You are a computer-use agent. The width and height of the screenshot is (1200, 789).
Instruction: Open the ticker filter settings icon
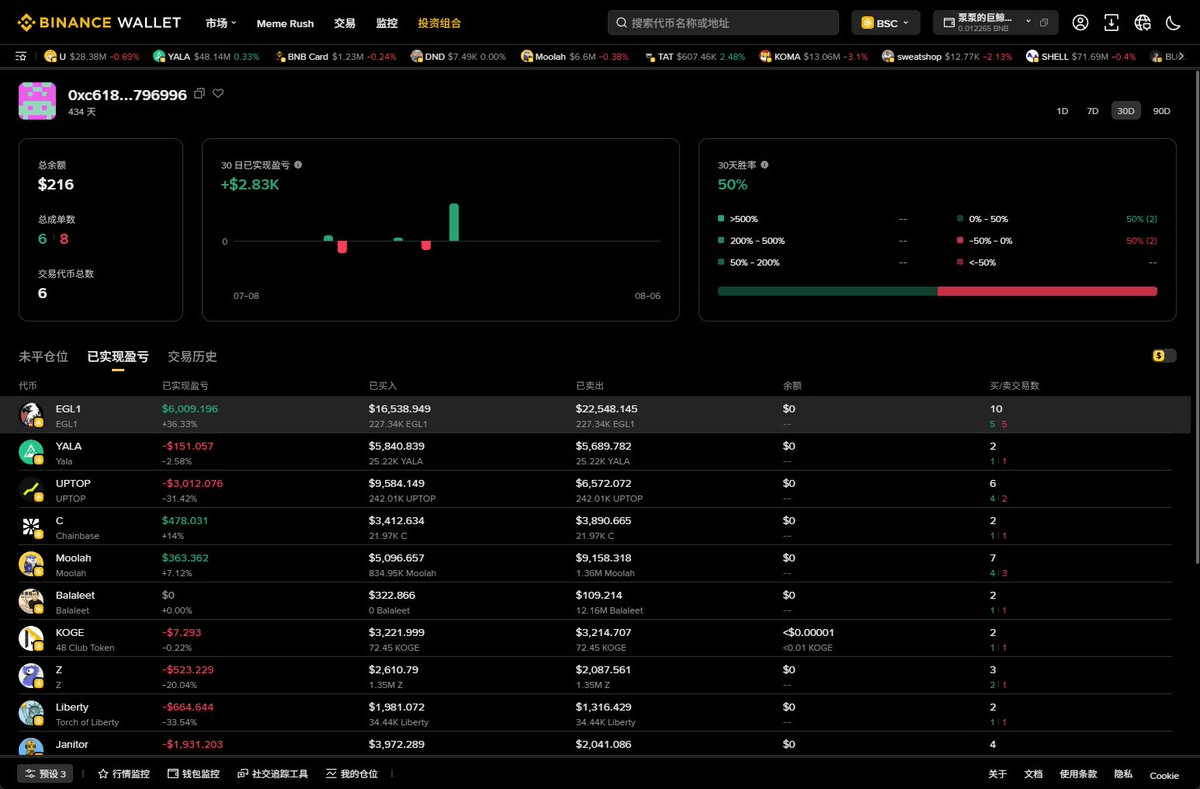21,57
